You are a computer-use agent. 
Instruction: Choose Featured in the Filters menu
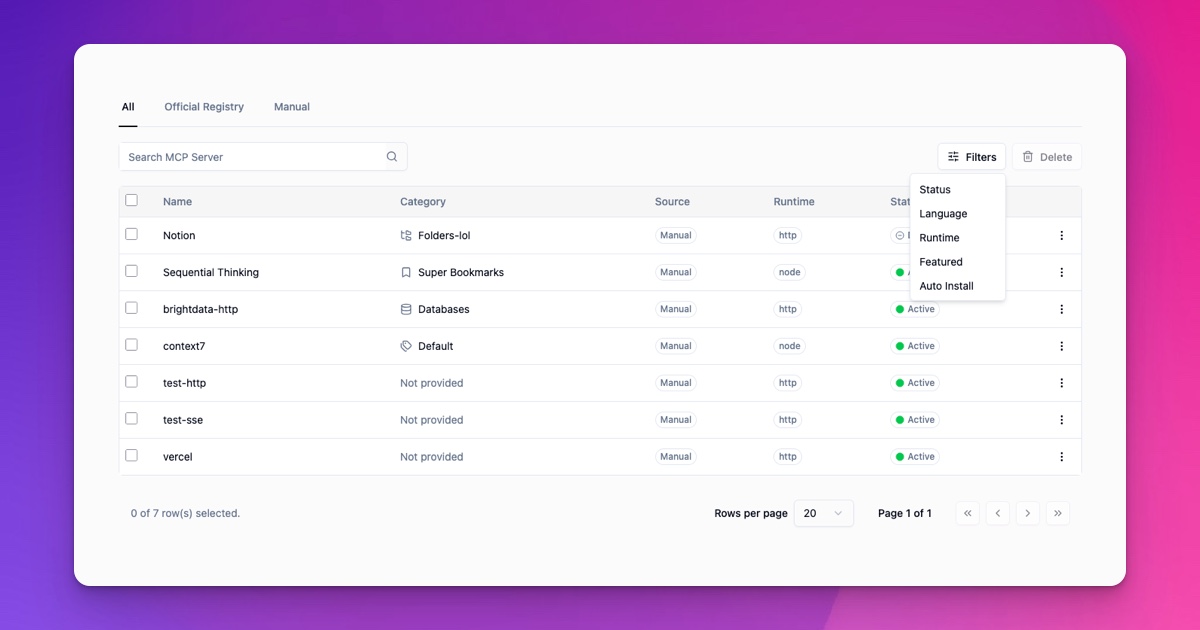tap(940, 262)
